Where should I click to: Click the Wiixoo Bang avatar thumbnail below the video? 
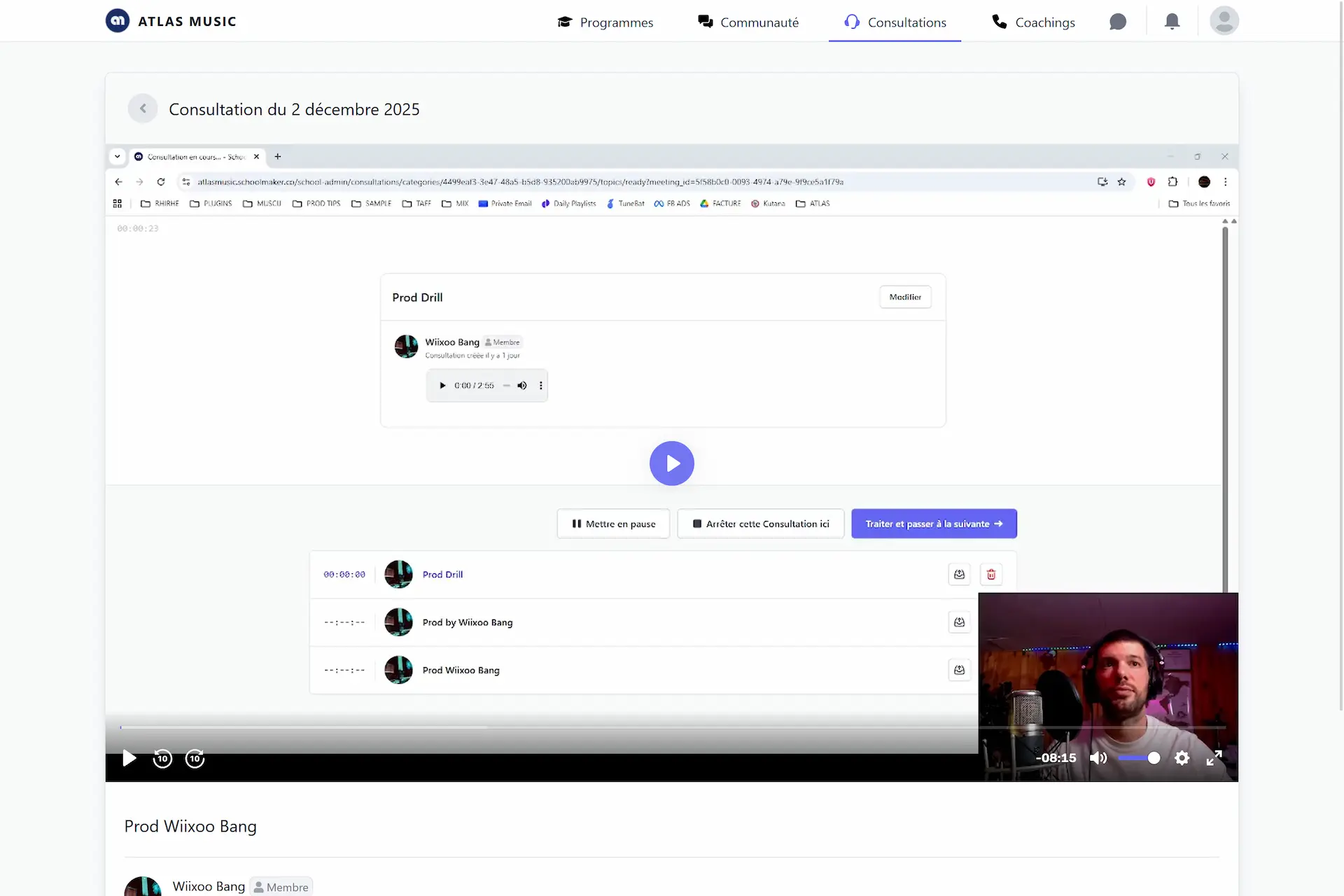(142, 886)
